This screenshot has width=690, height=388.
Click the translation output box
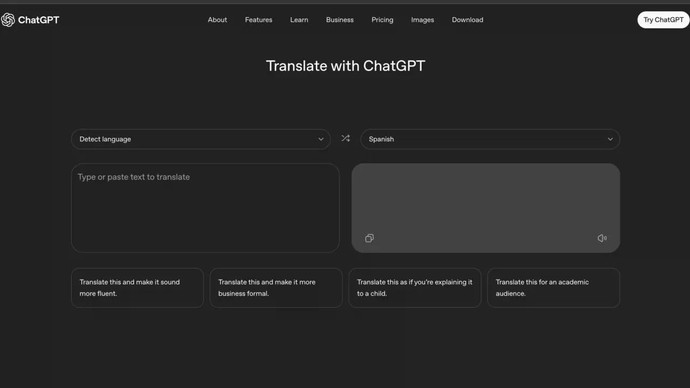click(x=486, y=208)
